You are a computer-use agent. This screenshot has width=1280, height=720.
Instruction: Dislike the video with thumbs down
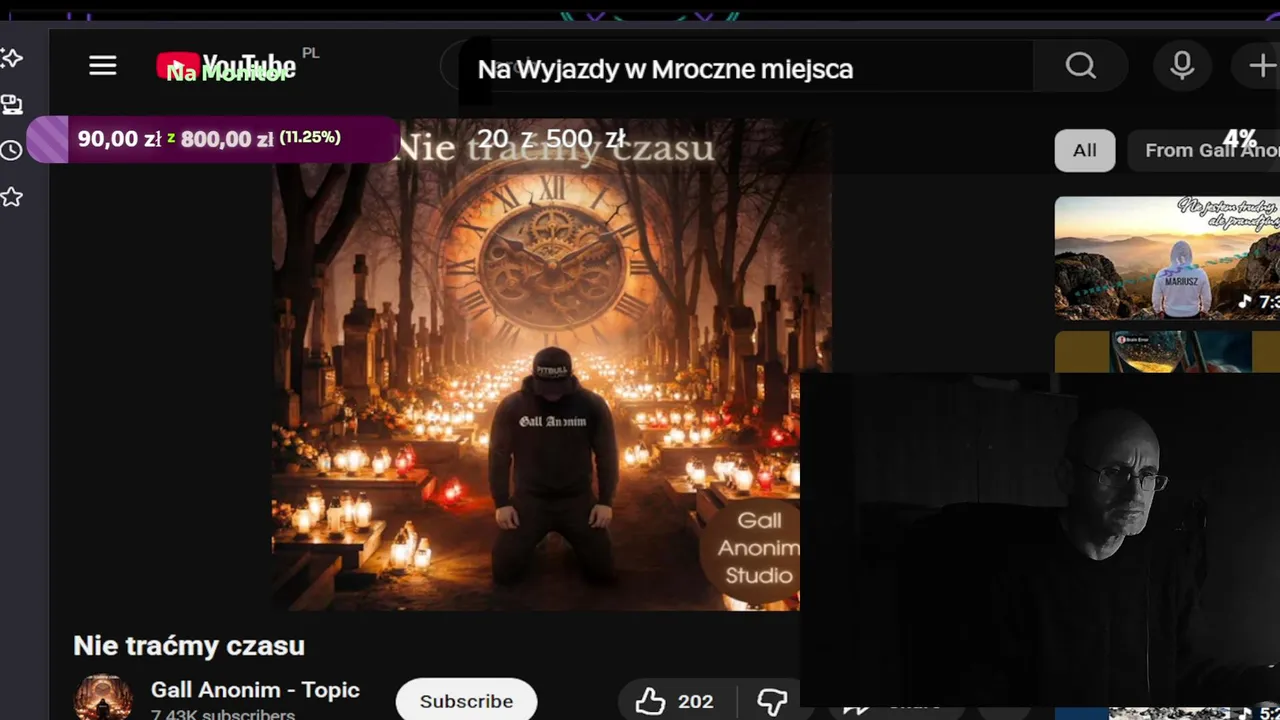[x=771, y=701]
